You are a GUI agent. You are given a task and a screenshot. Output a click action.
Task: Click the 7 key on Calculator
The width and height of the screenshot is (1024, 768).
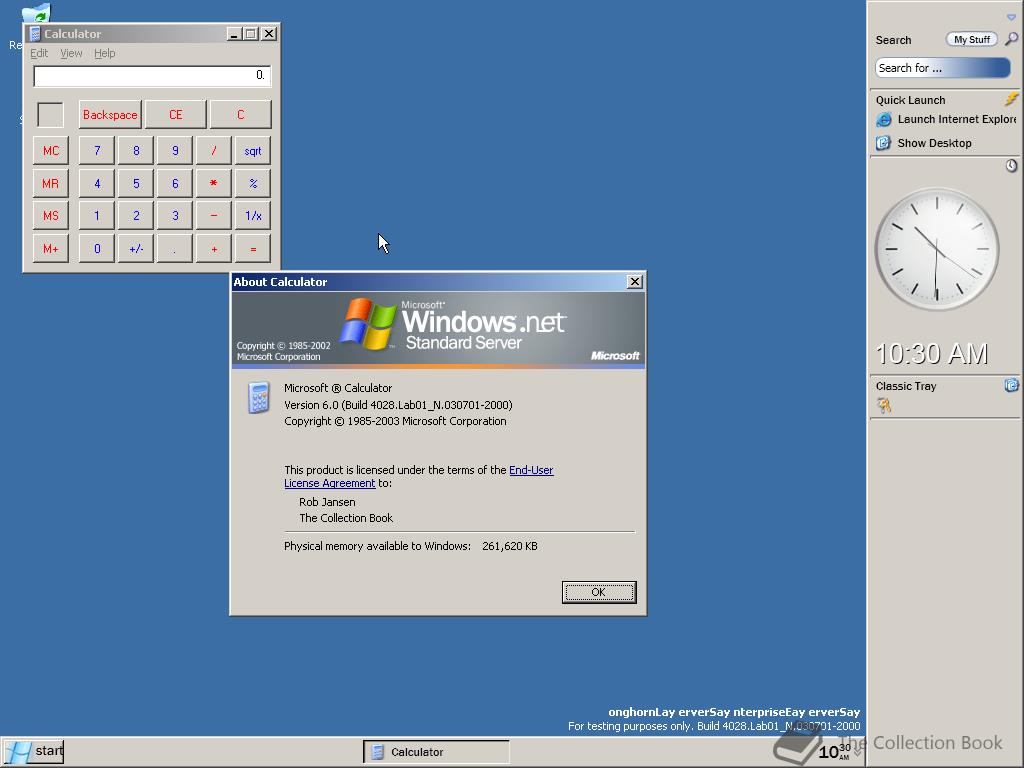(x=97, y=151)
